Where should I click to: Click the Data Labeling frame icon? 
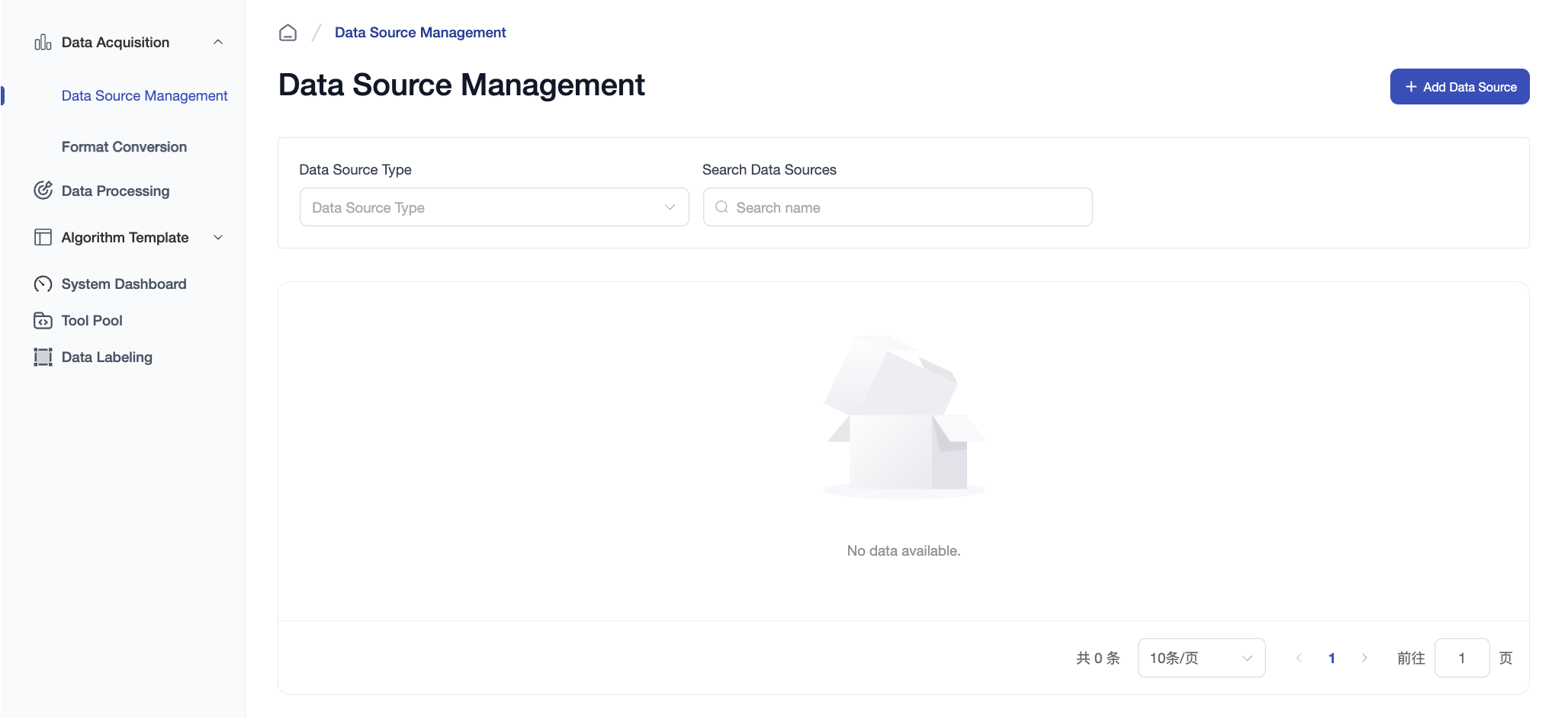43,357
